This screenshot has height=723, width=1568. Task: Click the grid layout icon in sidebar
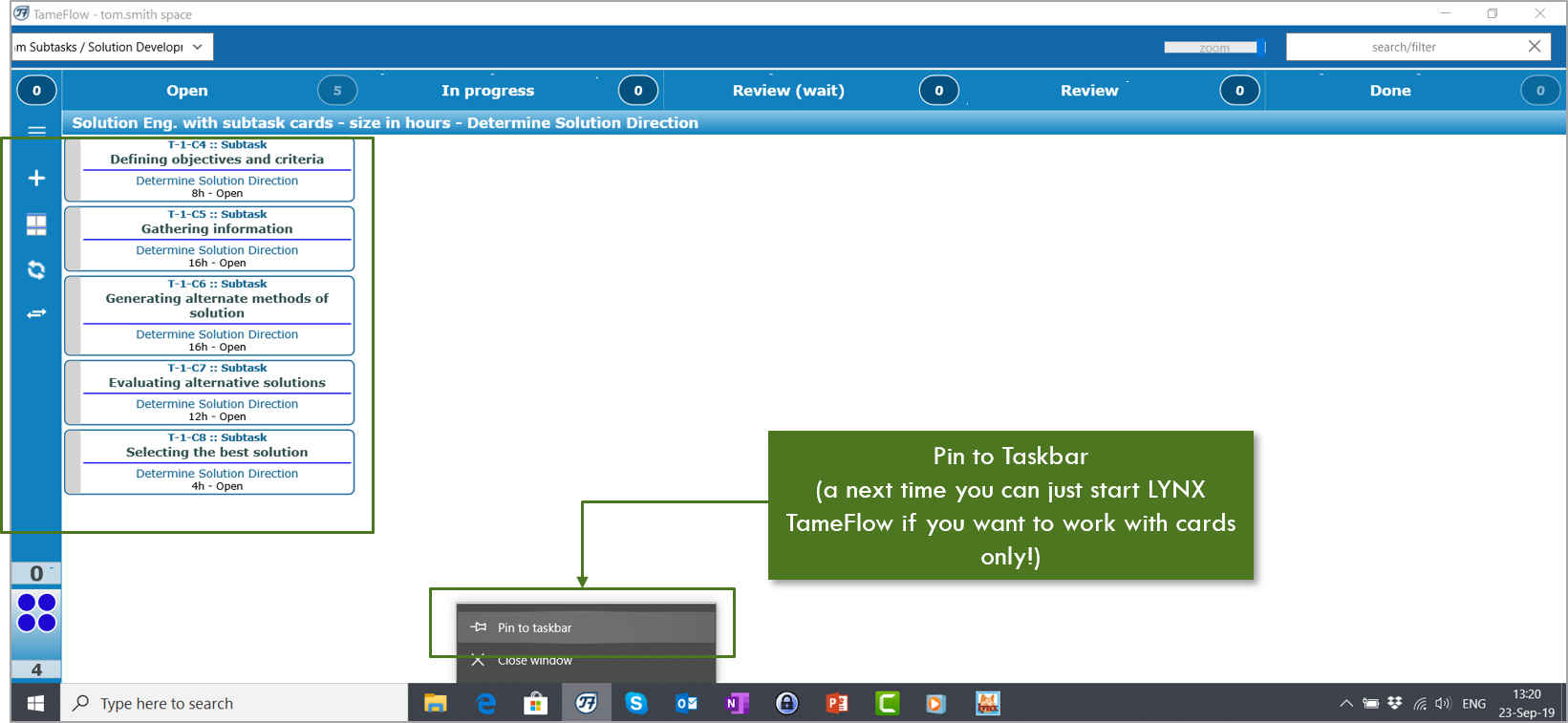[36, 224]
